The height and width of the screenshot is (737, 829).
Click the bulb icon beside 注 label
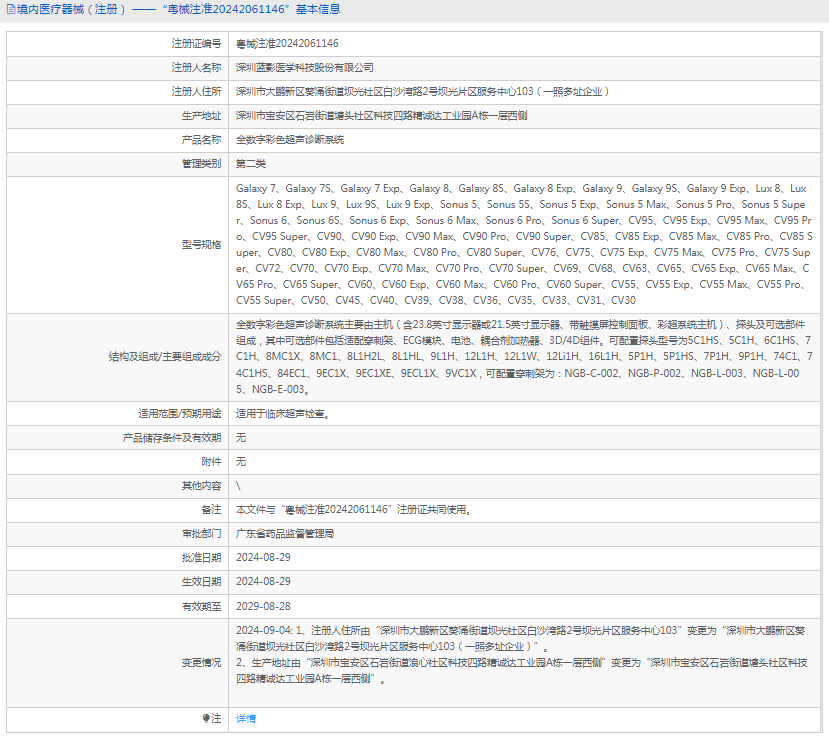point(206,718)
